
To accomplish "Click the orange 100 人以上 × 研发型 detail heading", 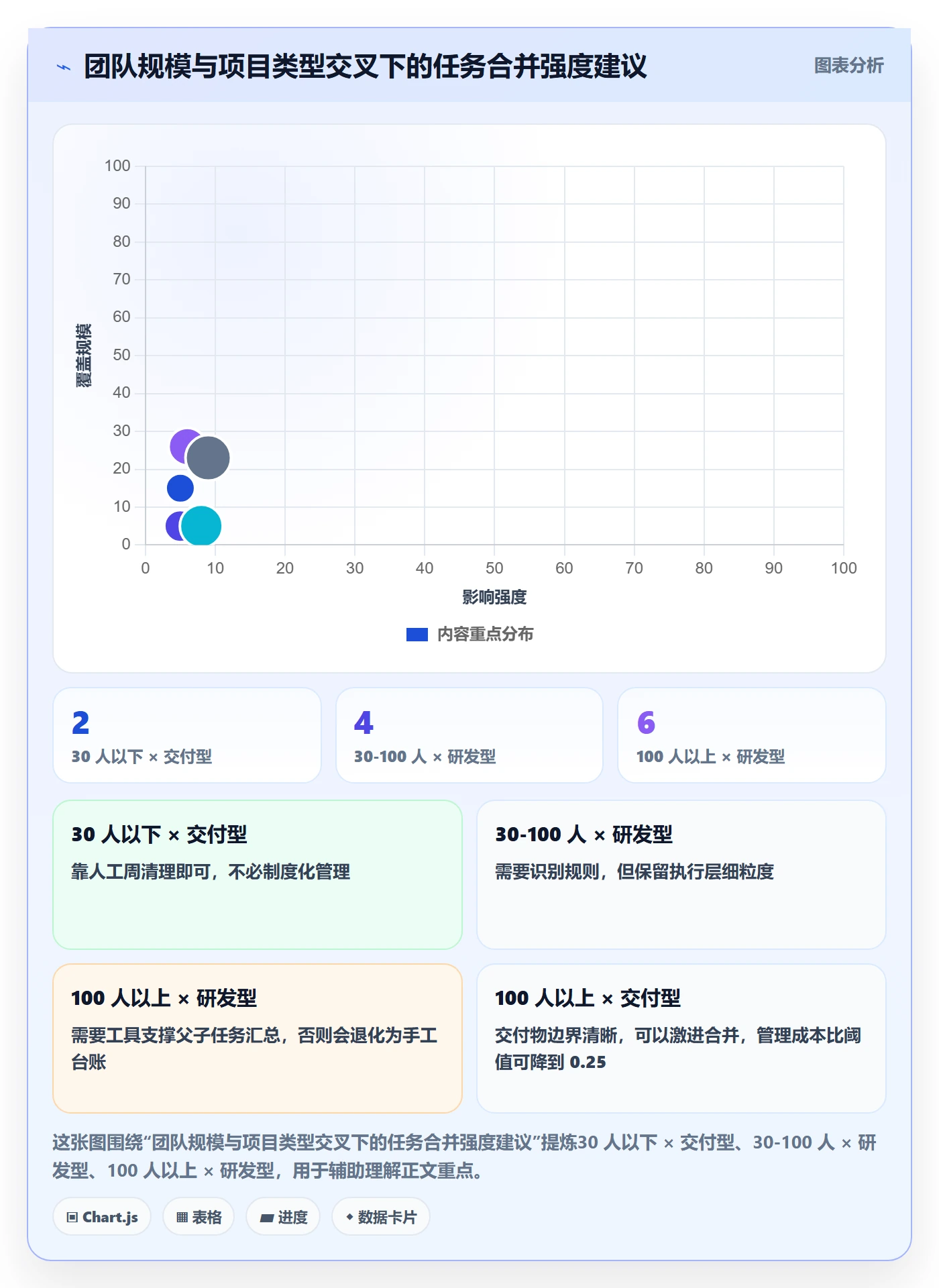I will pos(164,998).
